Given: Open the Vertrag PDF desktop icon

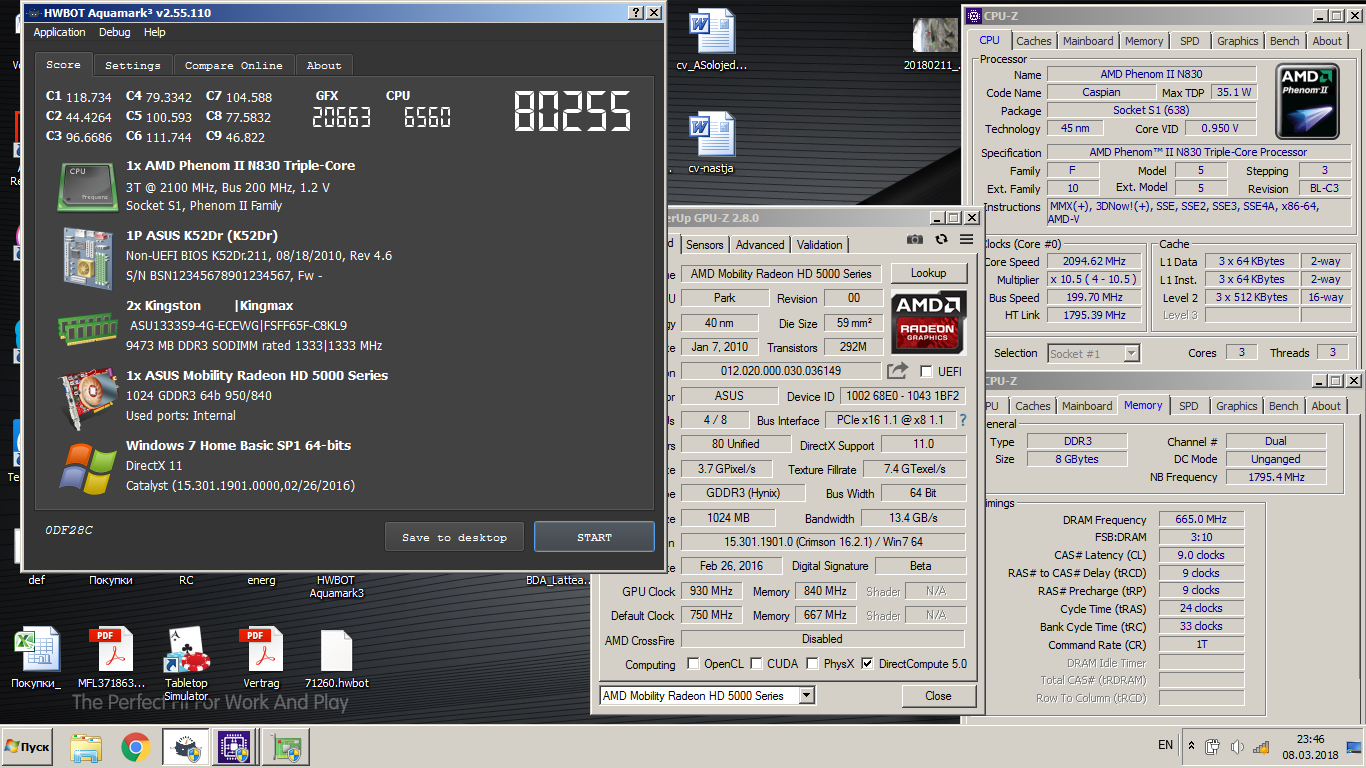Looking at the screenshot, I should click(x=261, y=650).
